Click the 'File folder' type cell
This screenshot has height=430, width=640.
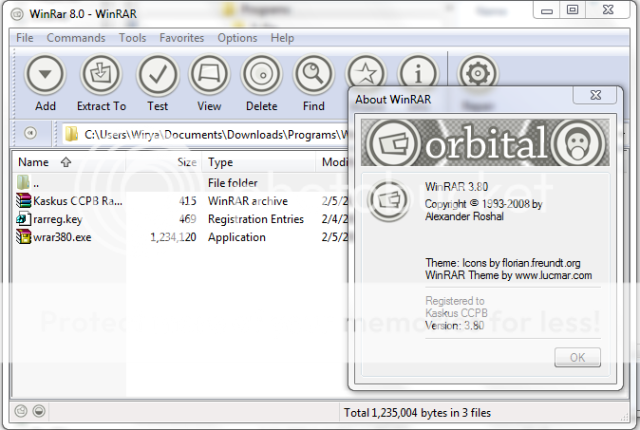click(x=233, y=183)
